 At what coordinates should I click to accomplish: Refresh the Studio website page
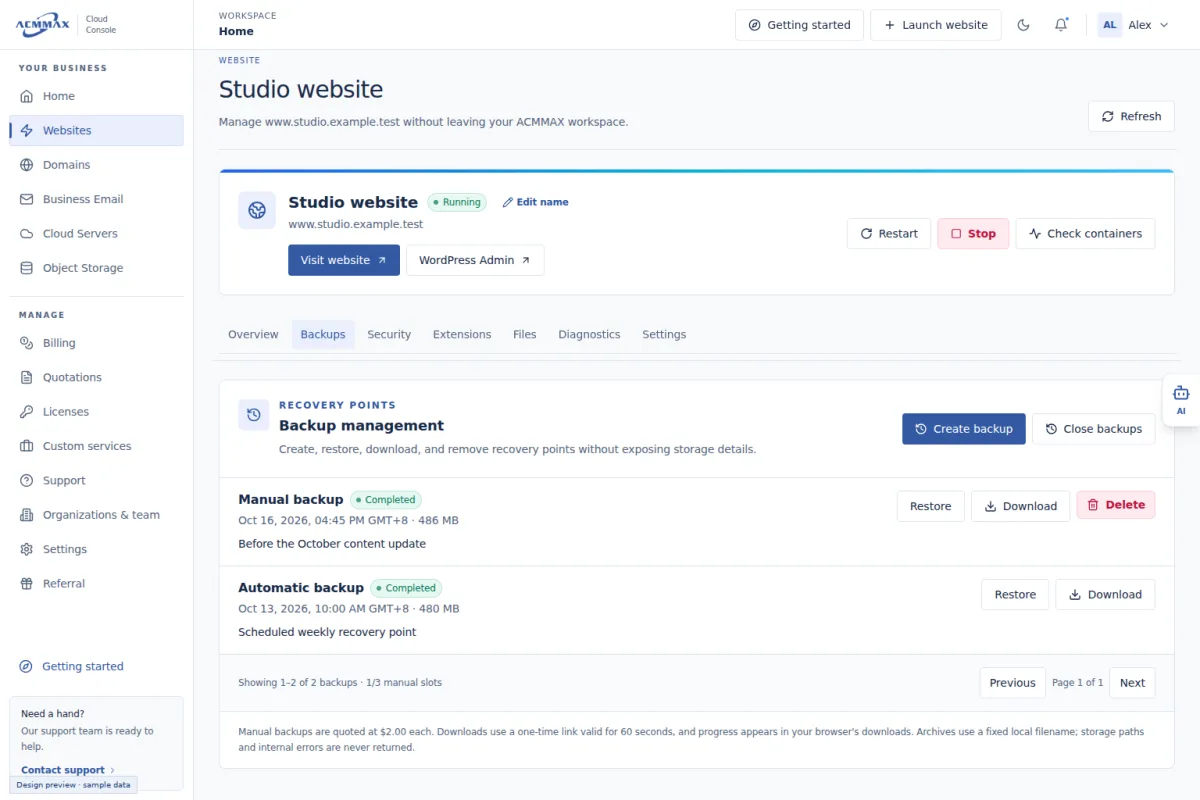pyautogui.click(x=1131, y=116)
